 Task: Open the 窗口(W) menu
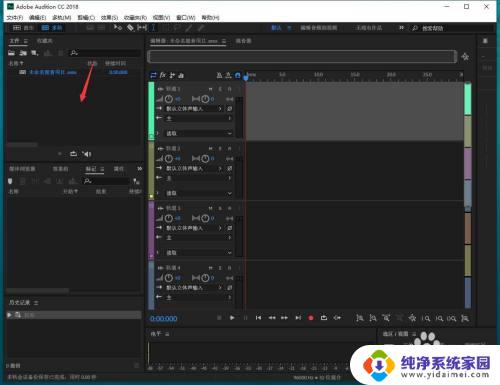click(x=186, y=17)
